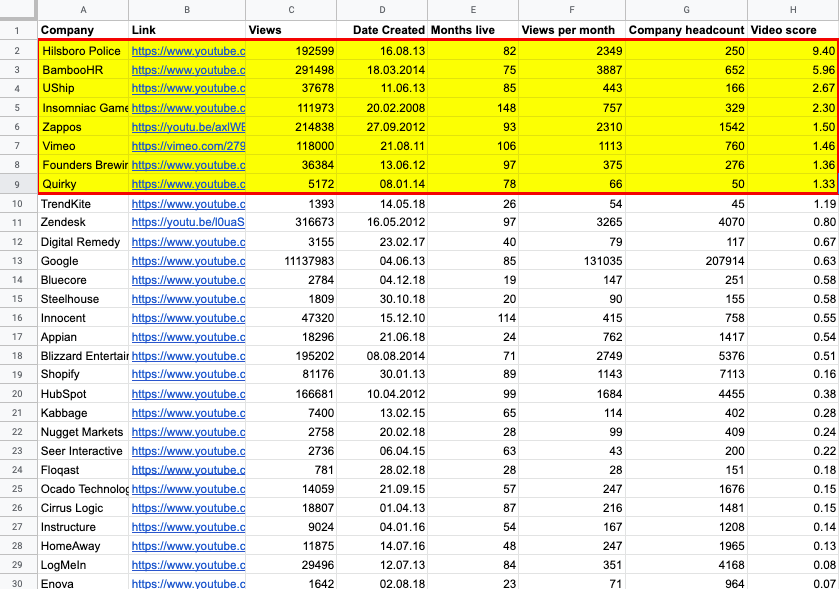Screen dimensions: 839x589
Task: Click date cell 08.08.2014
Action: tap(382, 356)
